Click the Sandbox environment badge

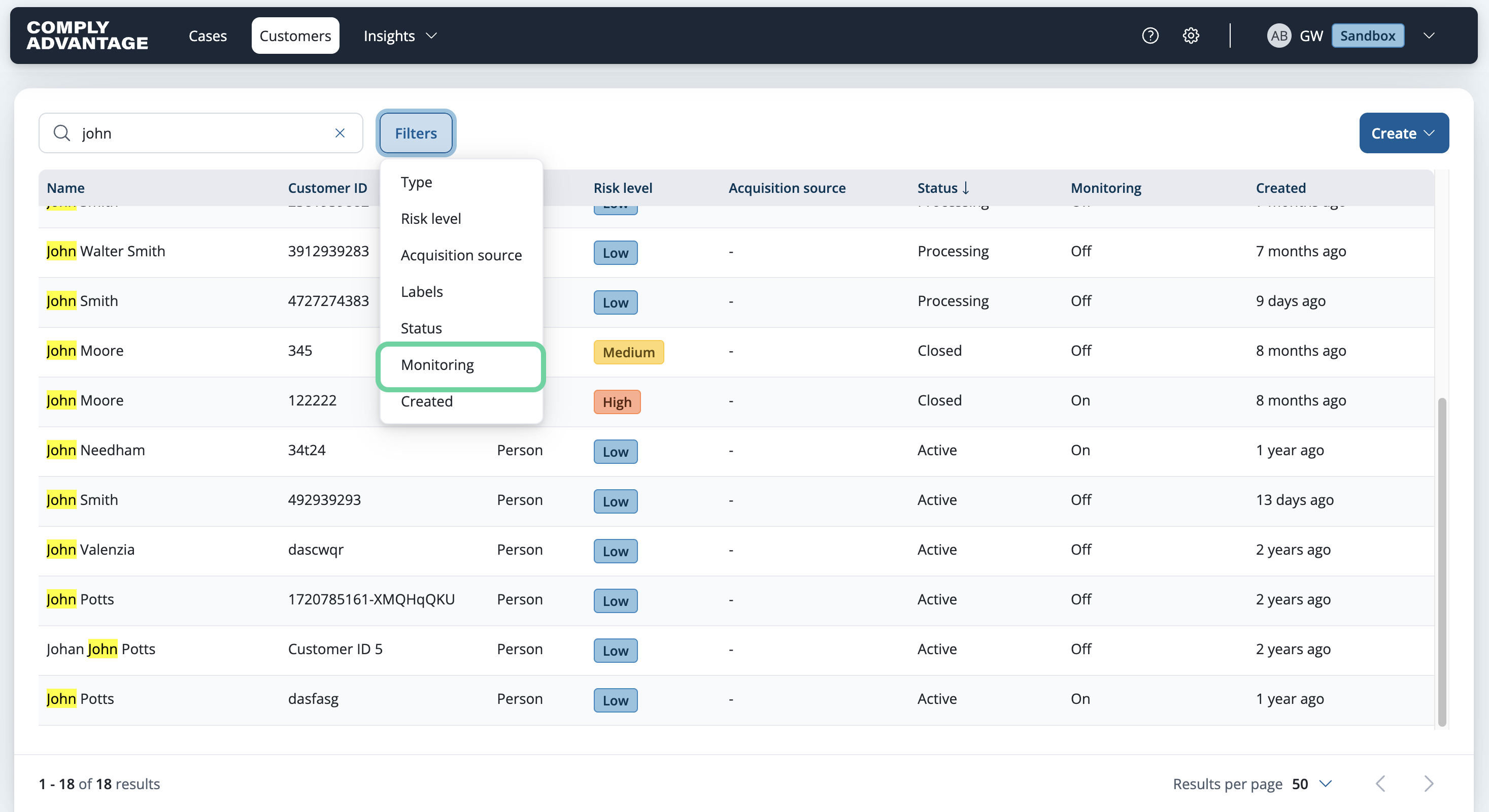tap(1368, 36)
